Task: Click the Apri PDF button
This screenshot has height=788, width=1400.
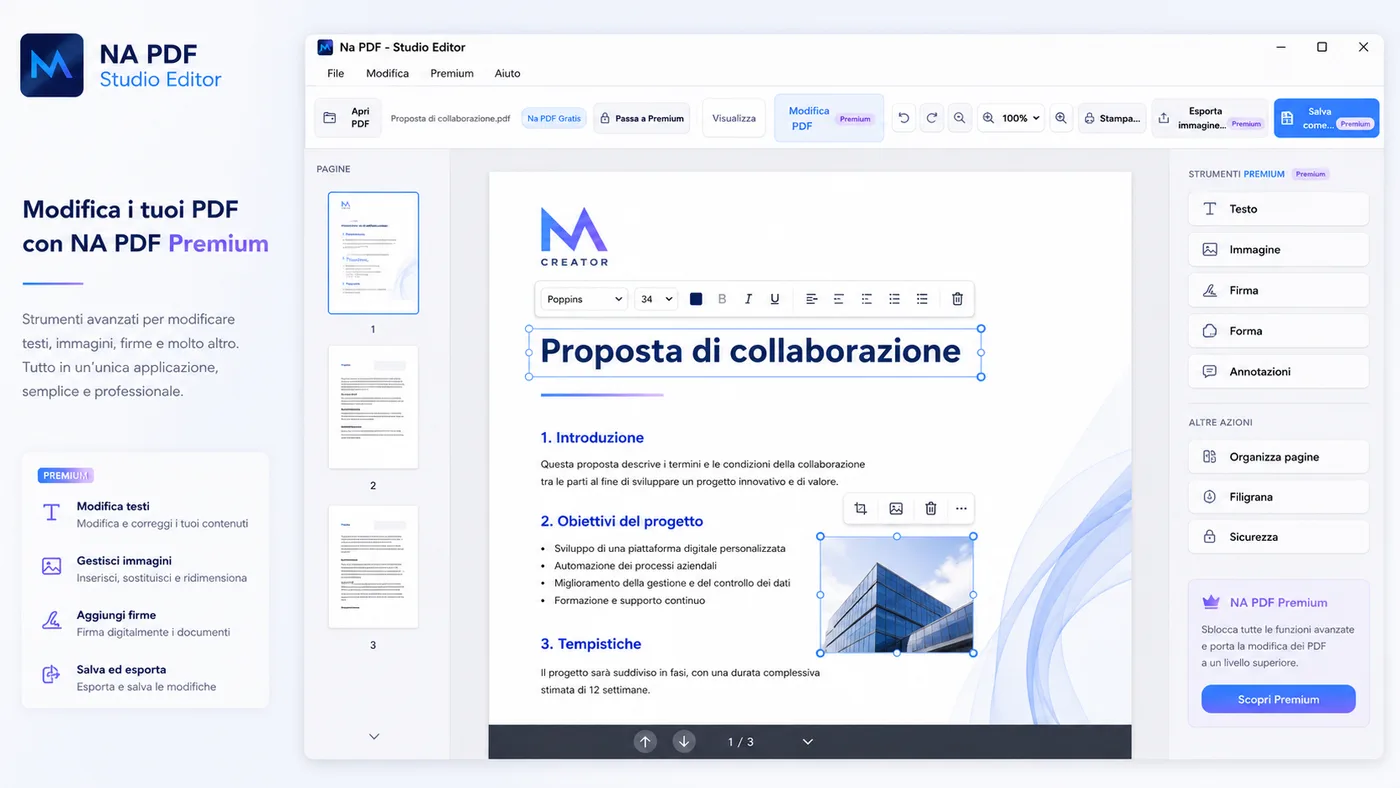Action: (348, 118)
